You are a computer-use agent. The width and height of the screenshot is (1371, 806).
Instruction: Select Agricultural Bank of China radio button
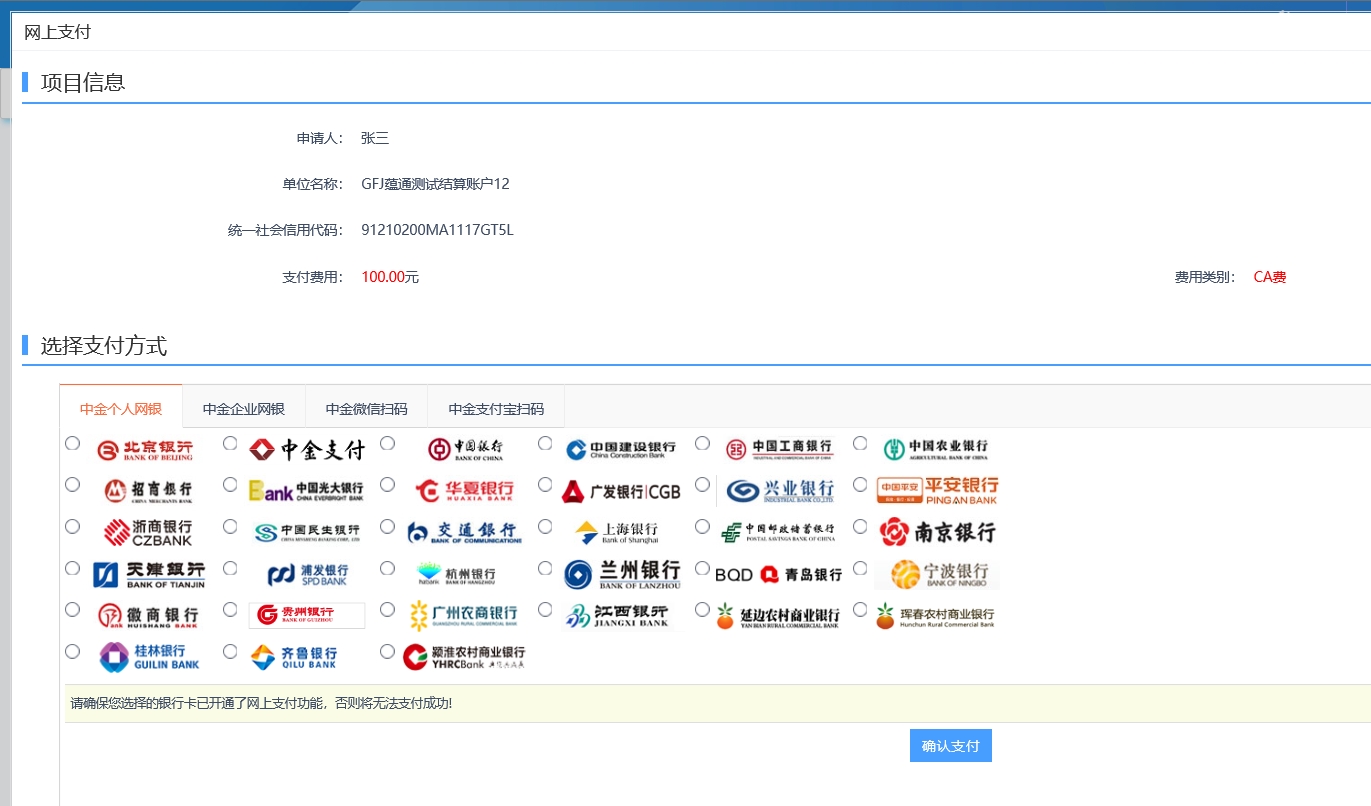coord(860,443)
